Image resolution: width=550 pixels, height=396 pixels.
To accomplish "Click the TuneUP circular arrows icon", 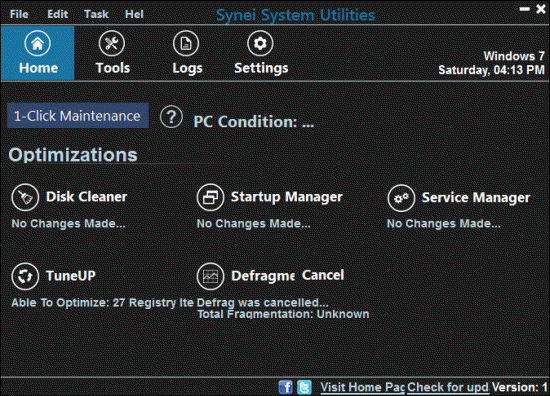I will tap(25, 276).
